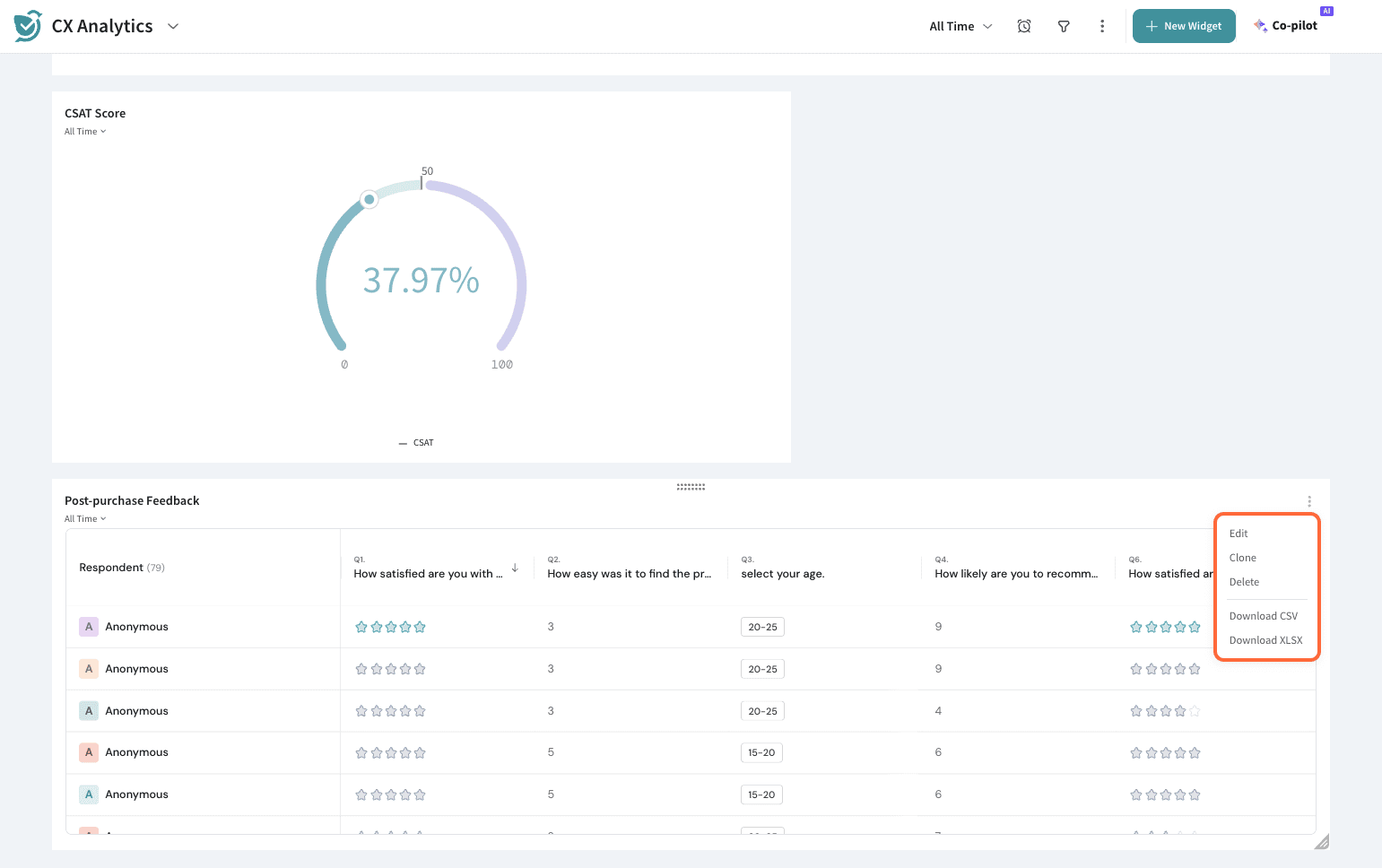Click the CSAT gauge indicator knob

click(369, 199)
